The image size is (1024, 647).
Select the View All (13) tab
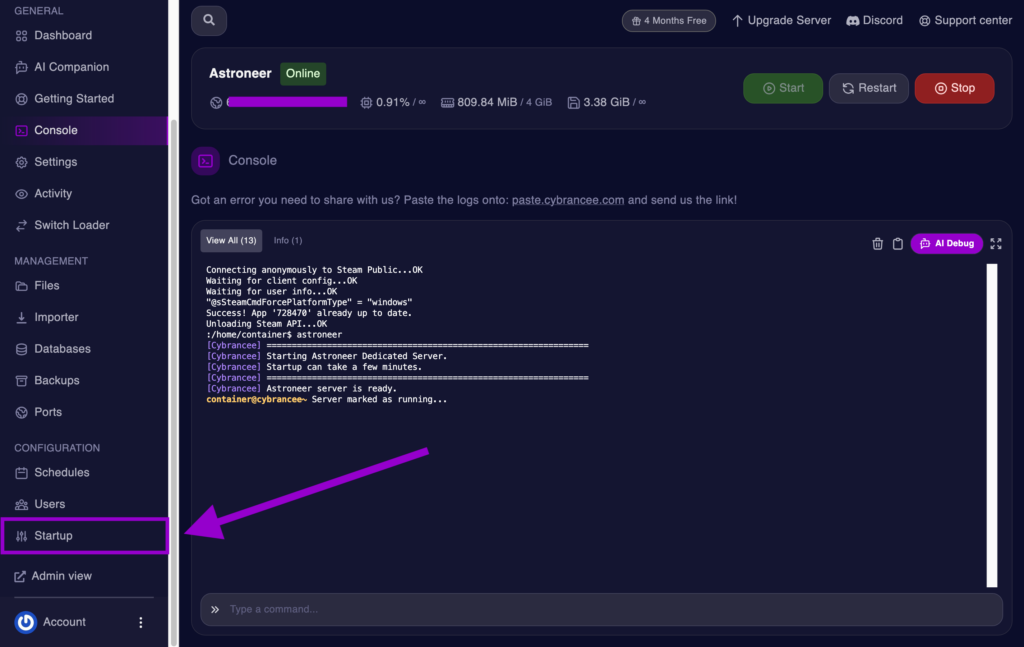231,240
